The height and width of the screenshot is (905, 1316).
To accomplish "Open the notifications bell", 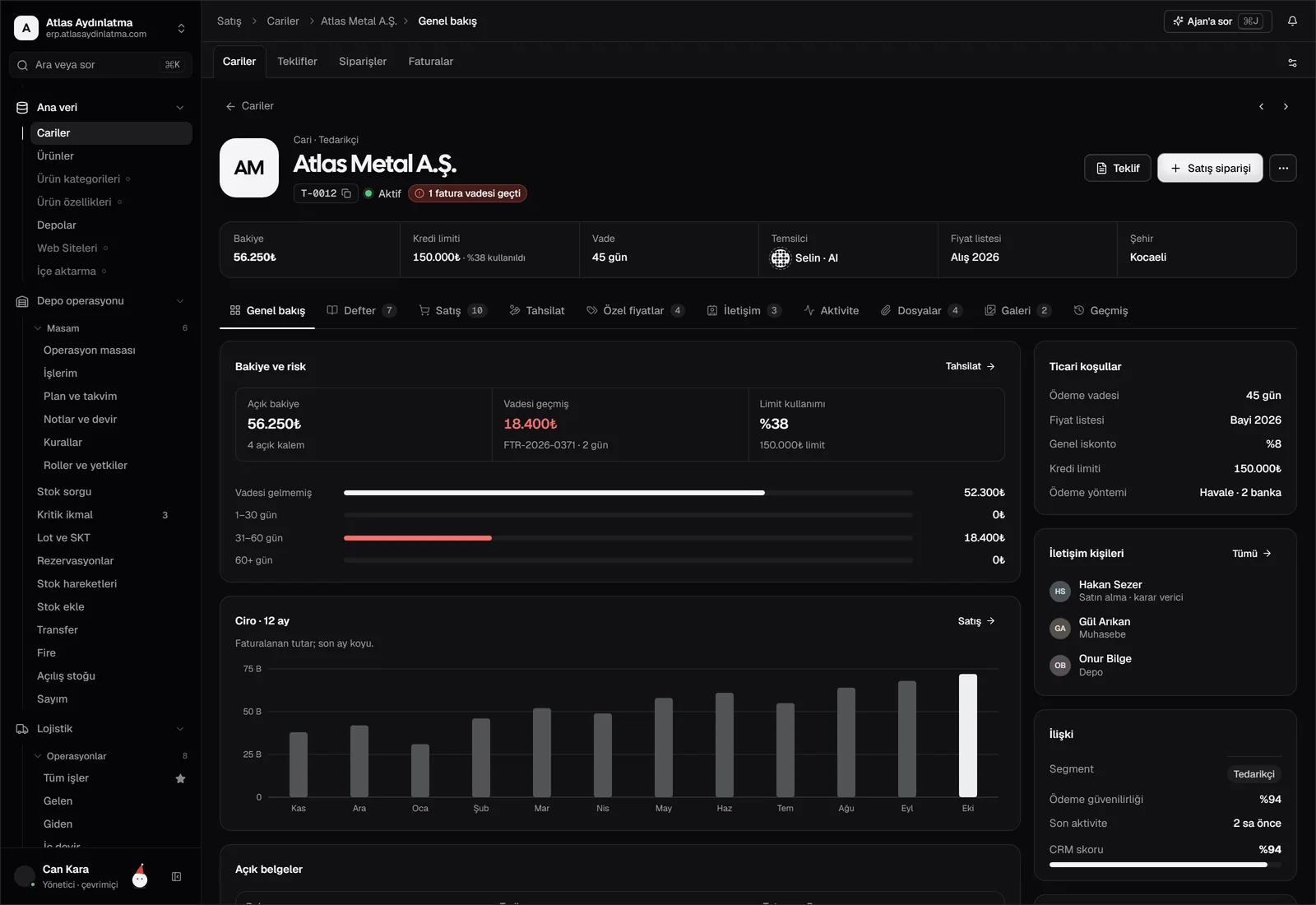I will coord(1292,21).
